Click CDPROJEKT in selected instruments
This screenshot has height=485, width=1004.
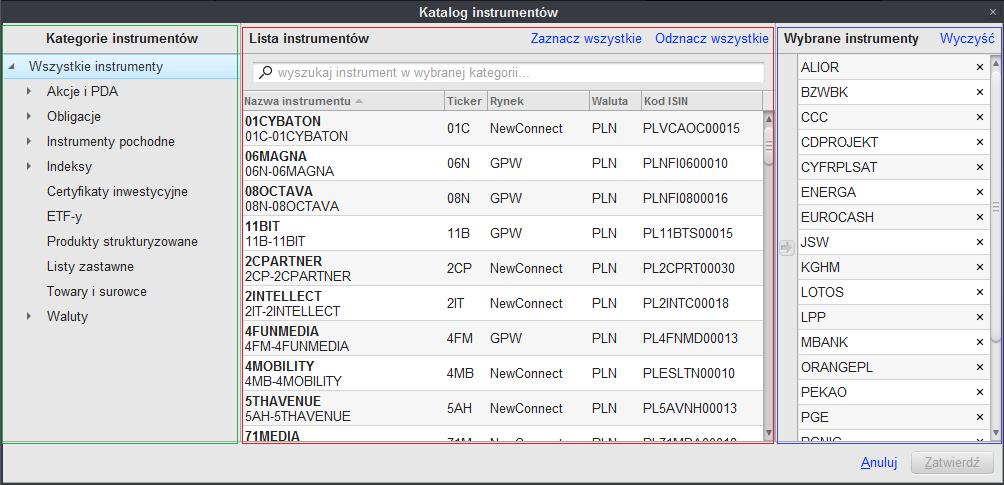[839, 142]
